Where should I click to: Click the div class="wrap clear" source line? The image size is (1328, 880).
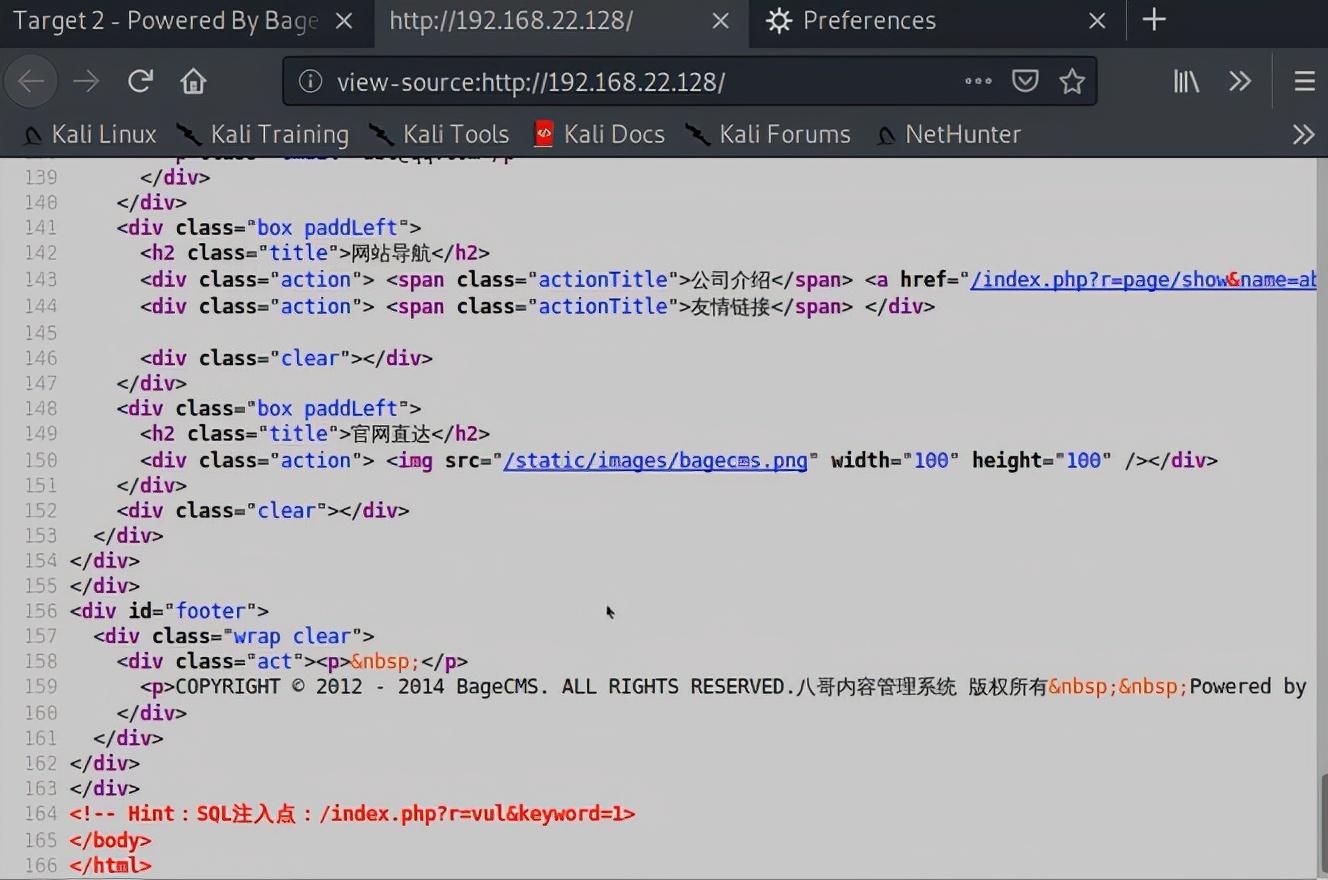[234, 636]
